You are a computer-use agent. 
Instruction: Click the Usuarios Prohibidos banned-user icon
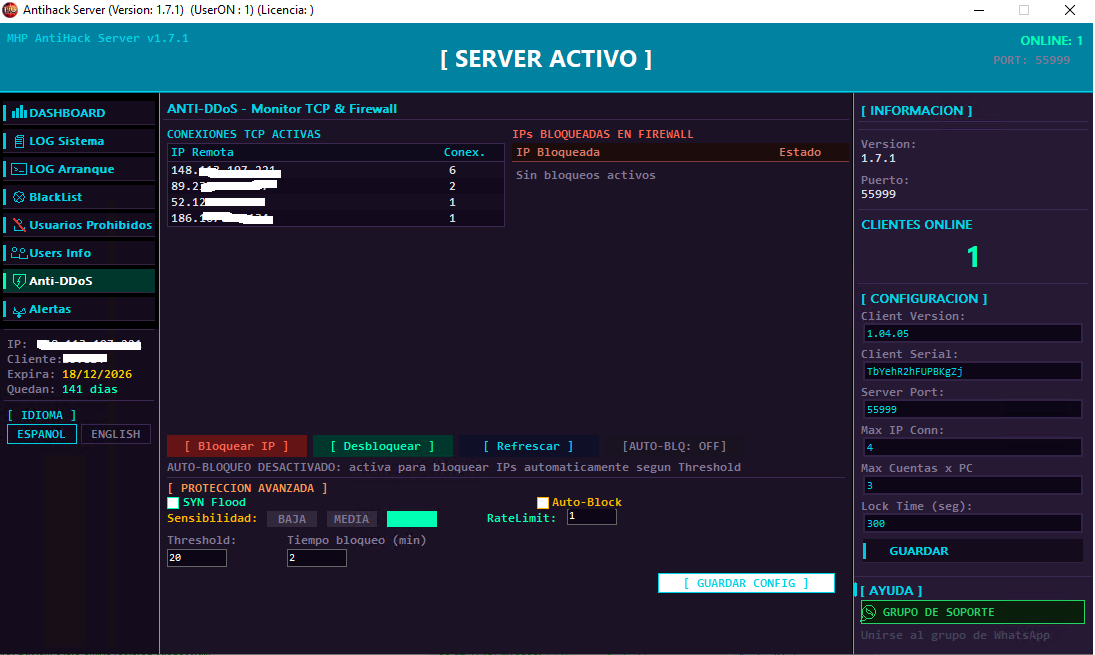click(x=19, y=225)
